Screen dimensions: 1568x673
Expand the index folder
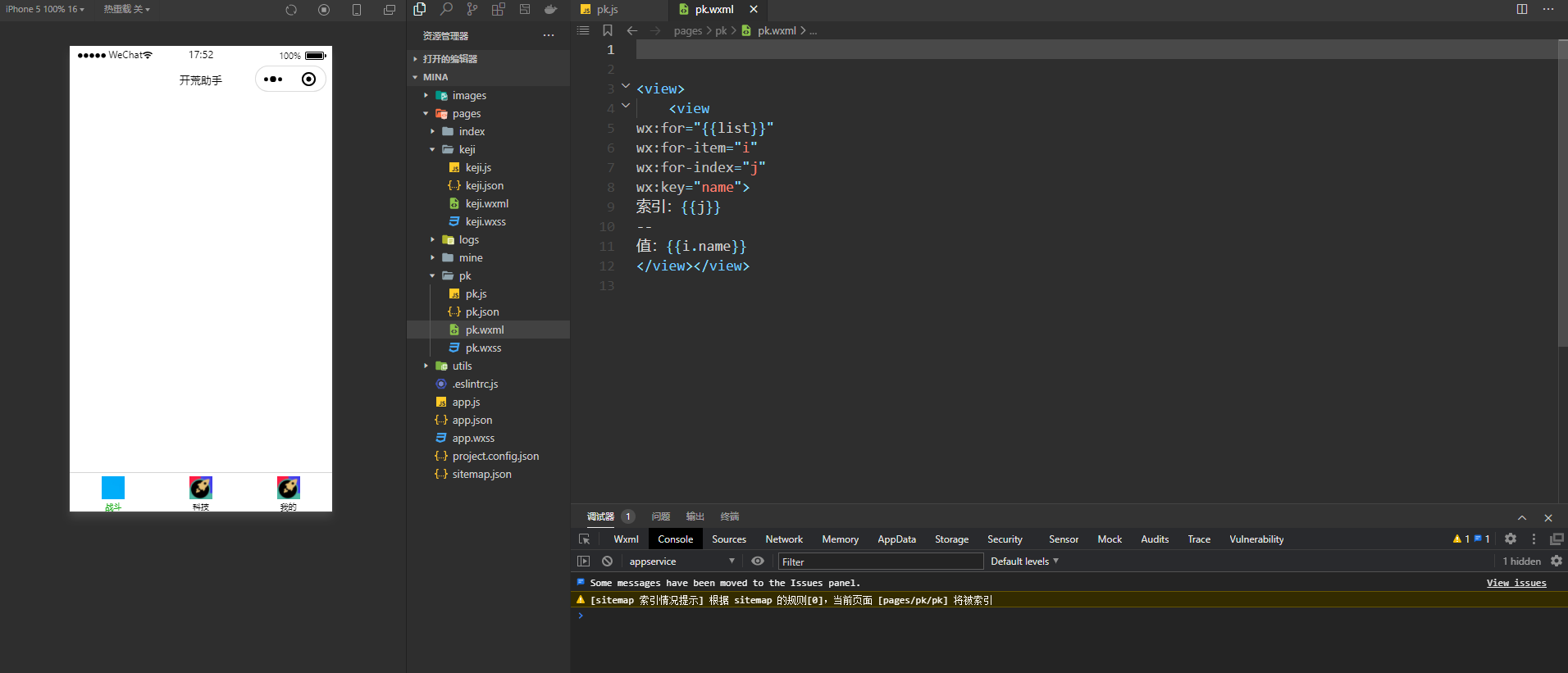432,131
